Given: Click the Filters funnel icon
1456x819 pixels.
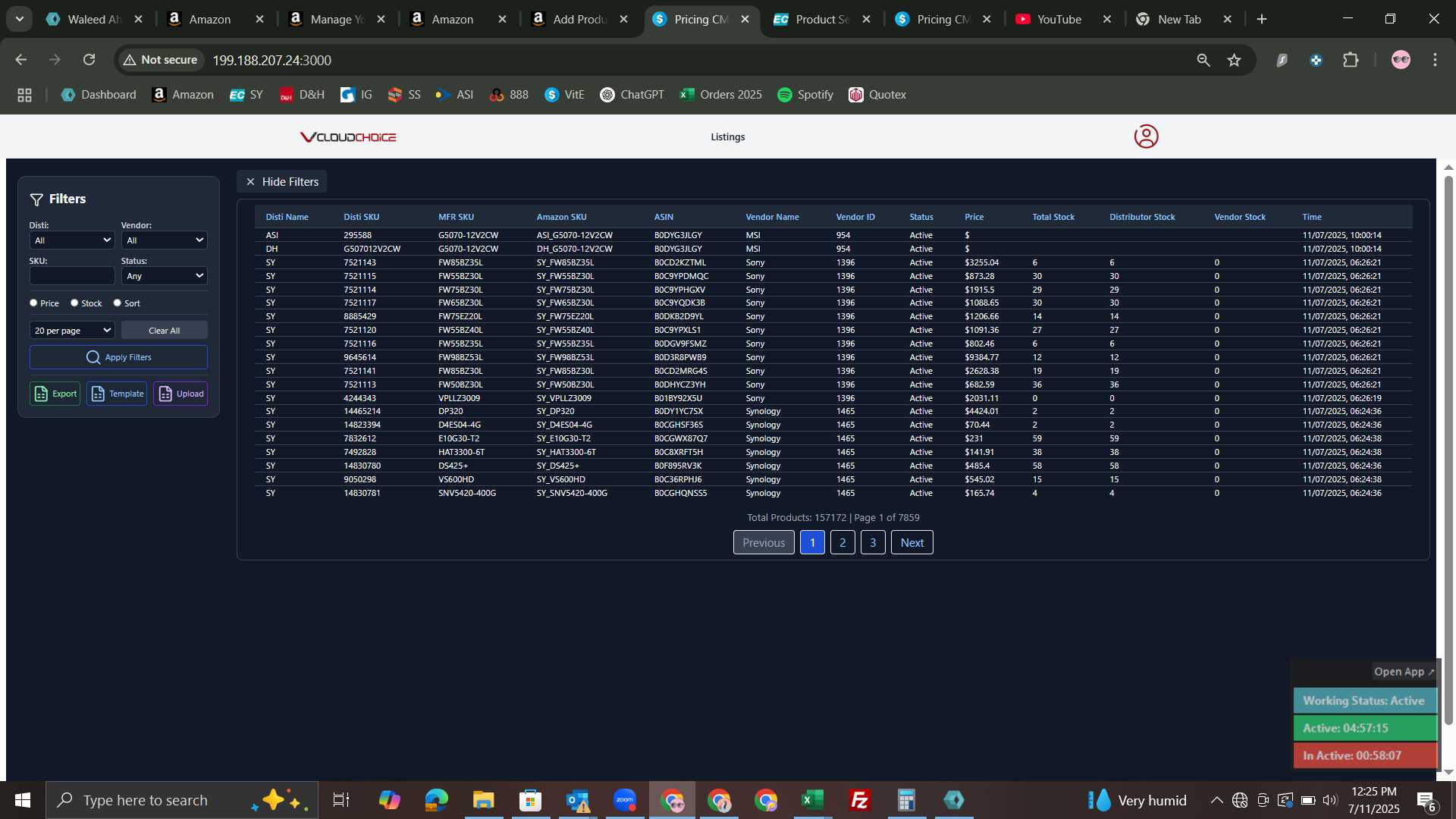Looking at the screenshot, I should (x=36, y=199).
